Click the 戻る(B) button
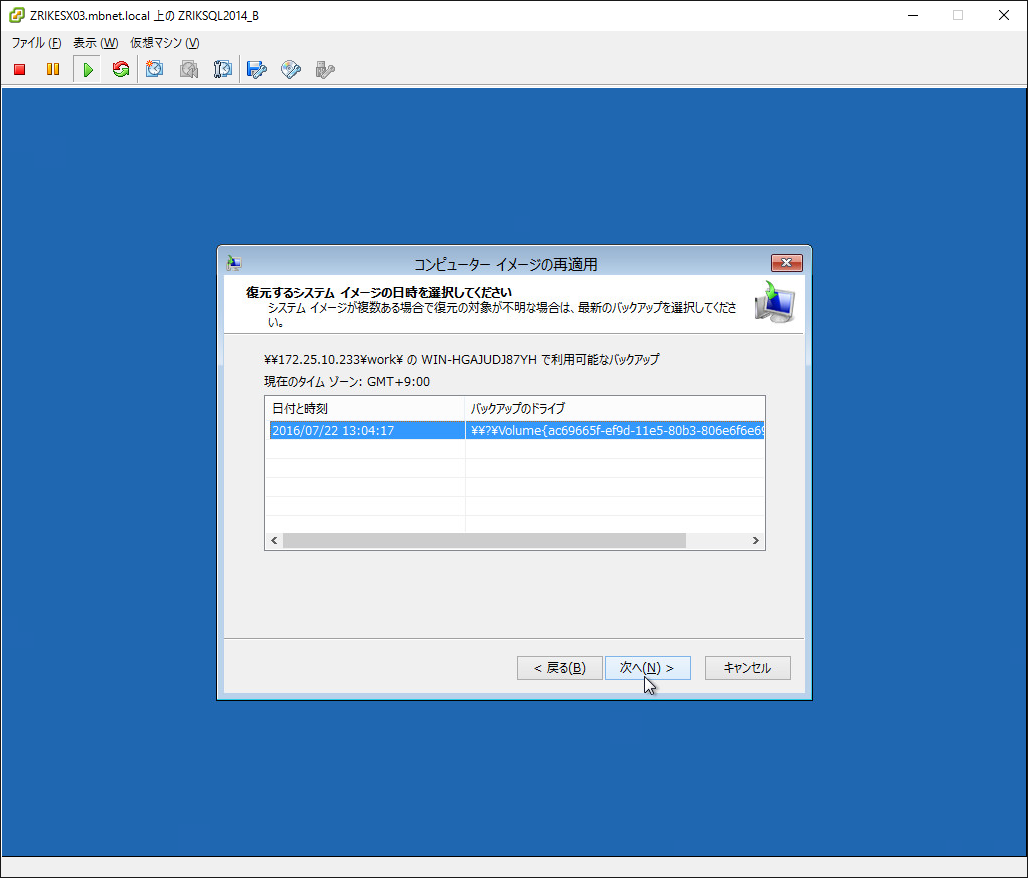The height and width of the screenshot is (878, 1028). (x=559, y=668)
